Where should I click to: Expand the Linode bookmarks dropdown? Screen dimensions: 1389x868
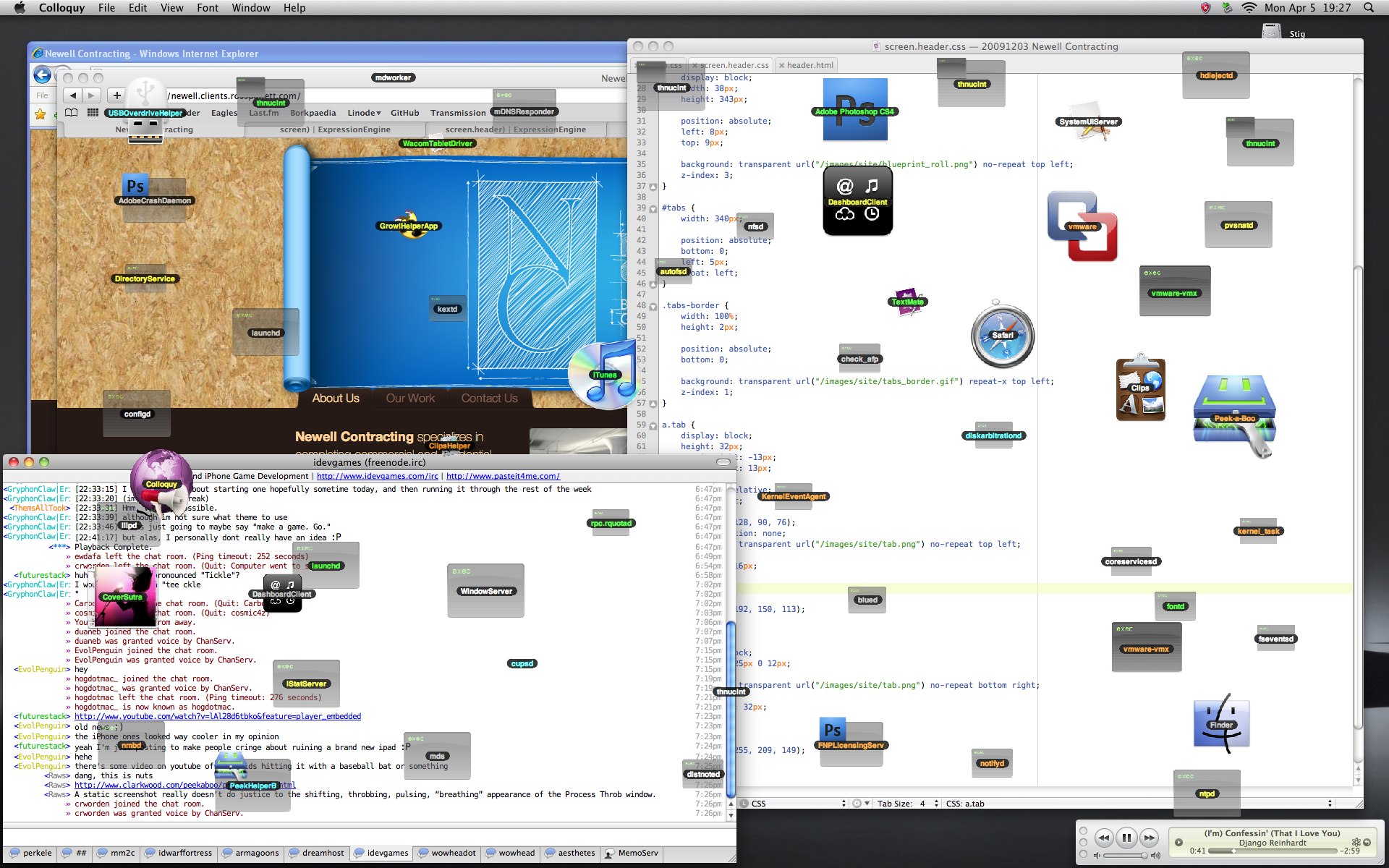(x=364, y=113)
